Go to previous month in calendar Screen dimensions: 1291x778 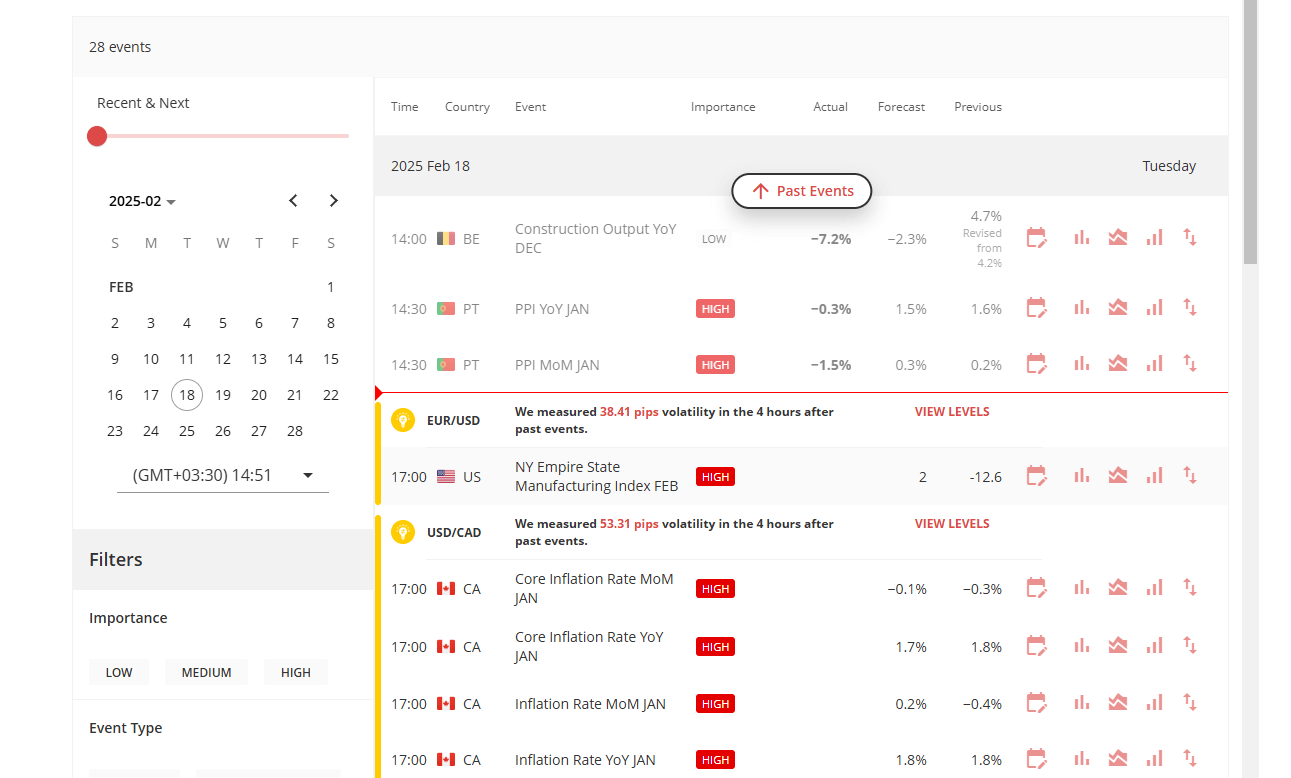tap(293, 201)
